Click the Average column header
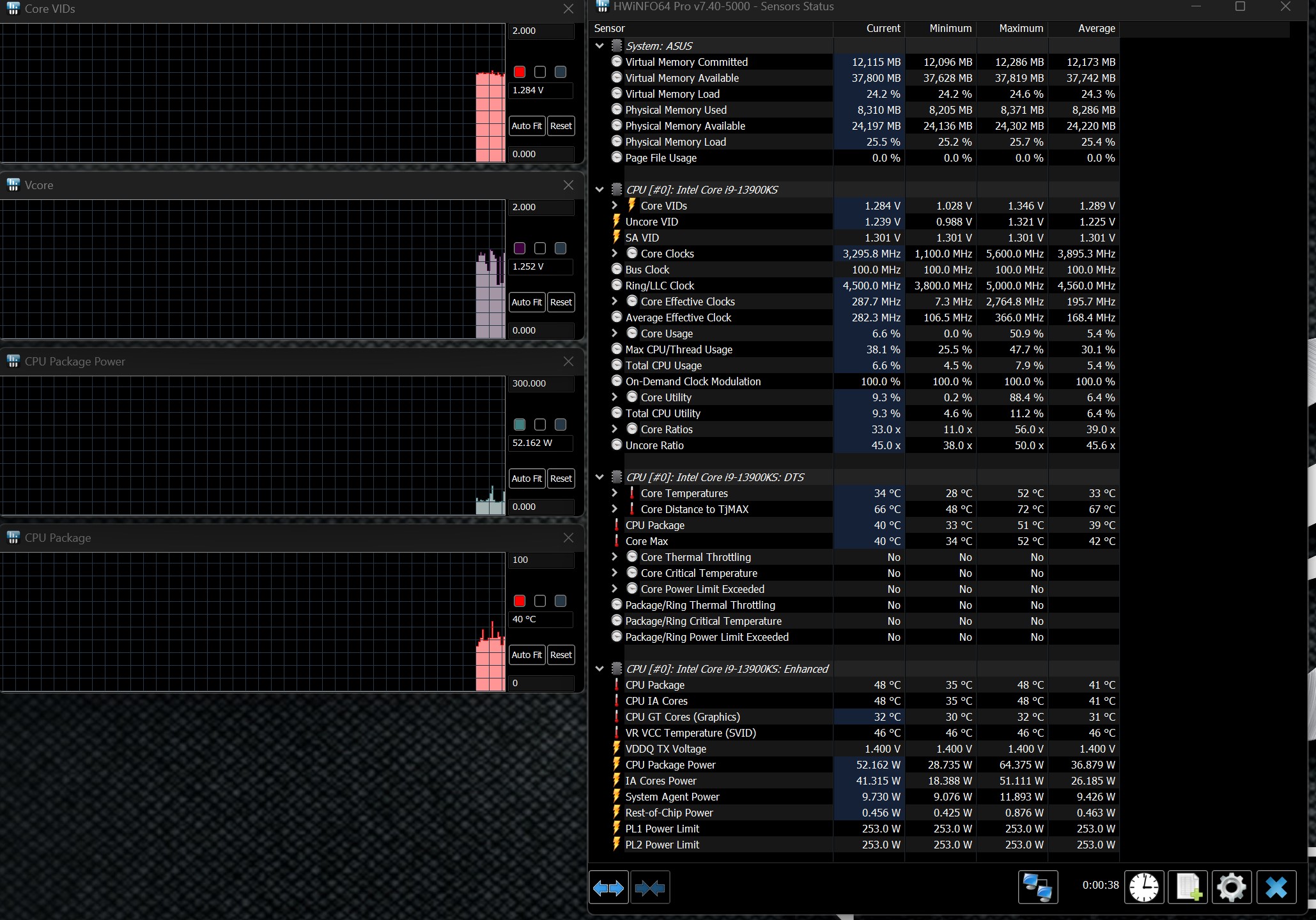The height and width of the screenshot is (920, 1316). click(1095, 29)
